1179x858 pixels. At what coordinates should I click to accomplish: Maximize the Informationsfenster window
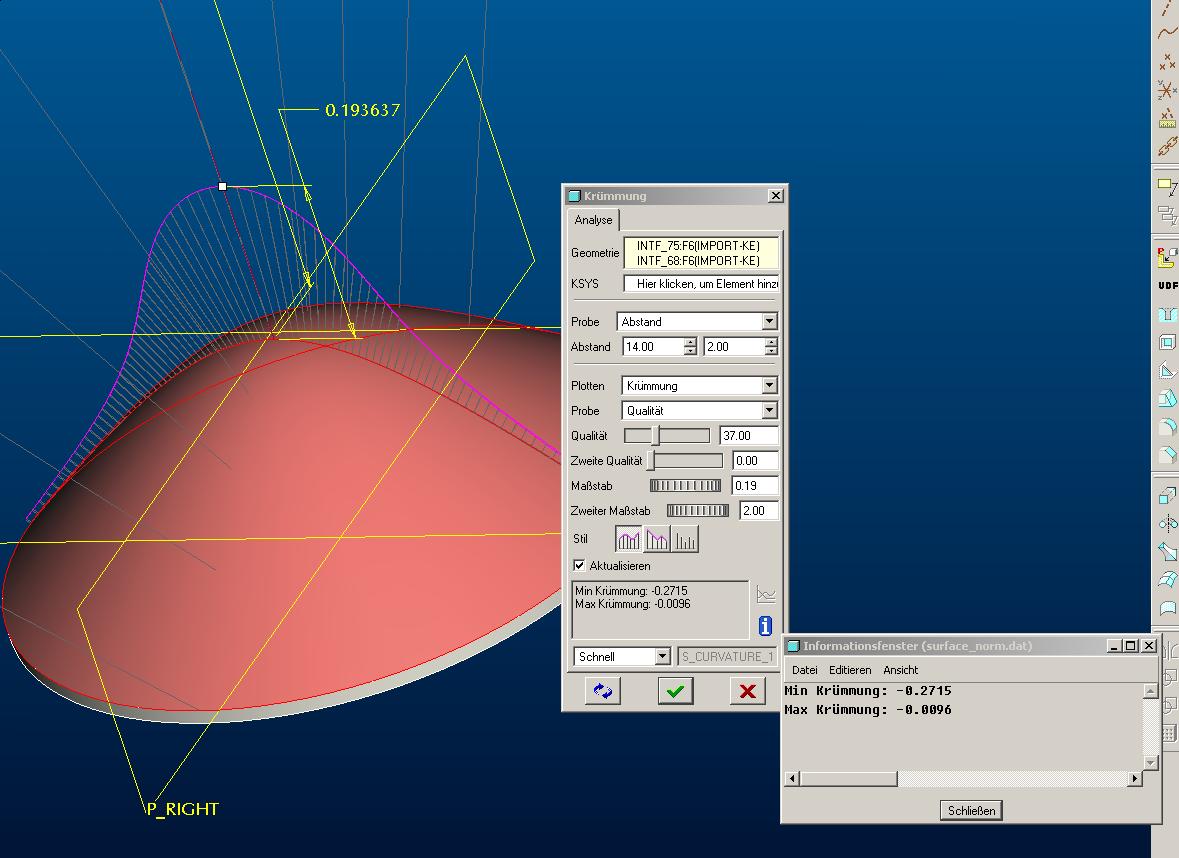click(1131, 645)
